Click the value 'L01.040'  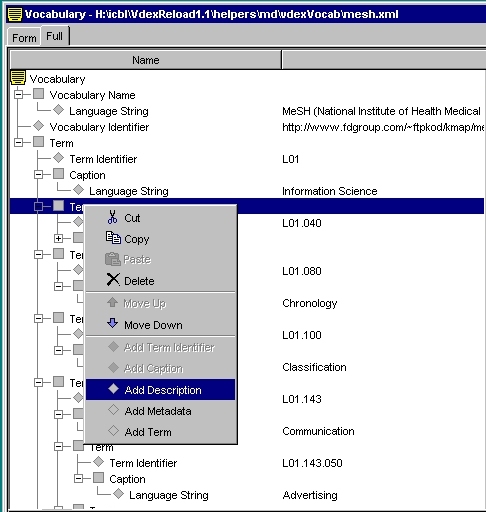(x=302, y=223)
